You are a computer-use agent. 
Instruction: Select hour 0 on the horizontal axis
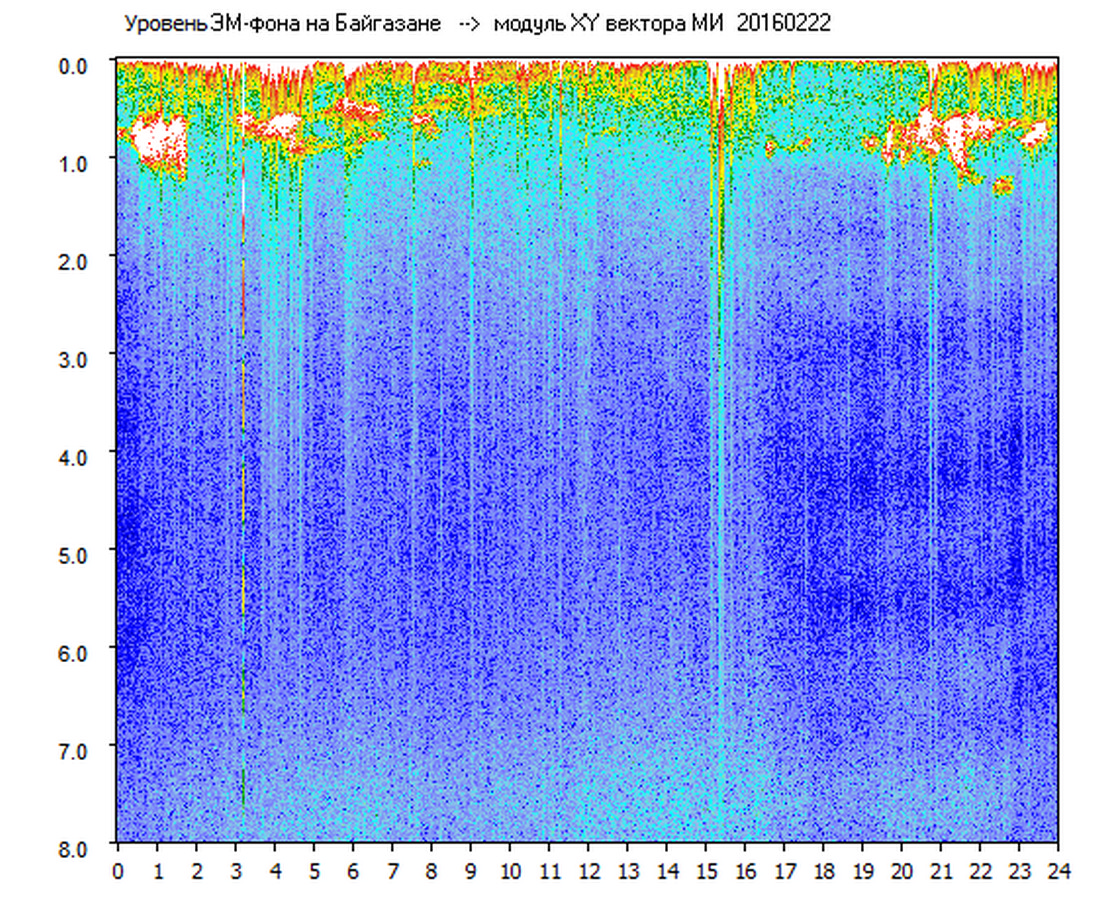[x=118, y=872]
